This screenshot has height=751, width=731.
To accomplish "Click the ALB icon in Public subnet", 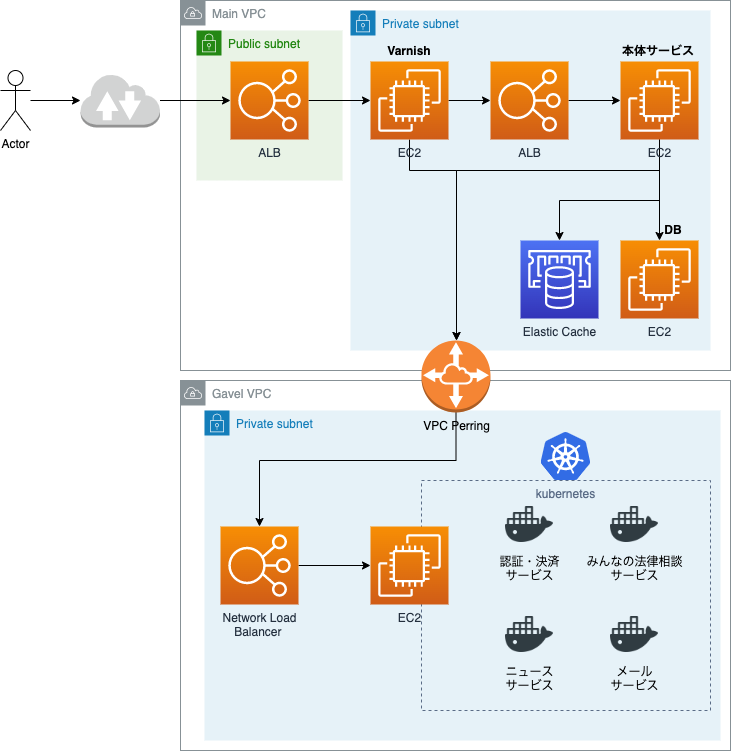I will click(269, 101).
